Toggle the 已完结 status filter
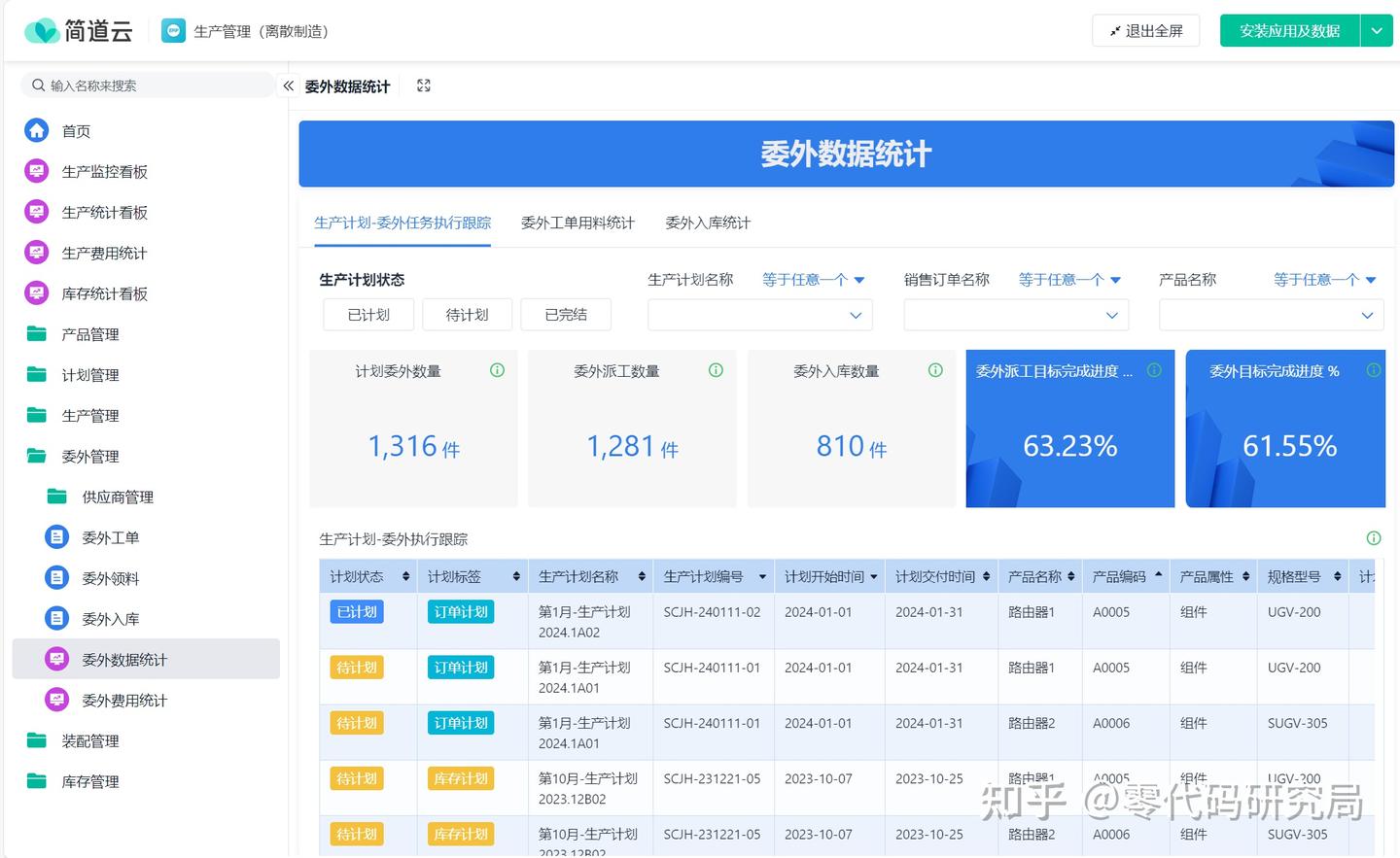Screen dimensions: 1400x858 (566, 315)
